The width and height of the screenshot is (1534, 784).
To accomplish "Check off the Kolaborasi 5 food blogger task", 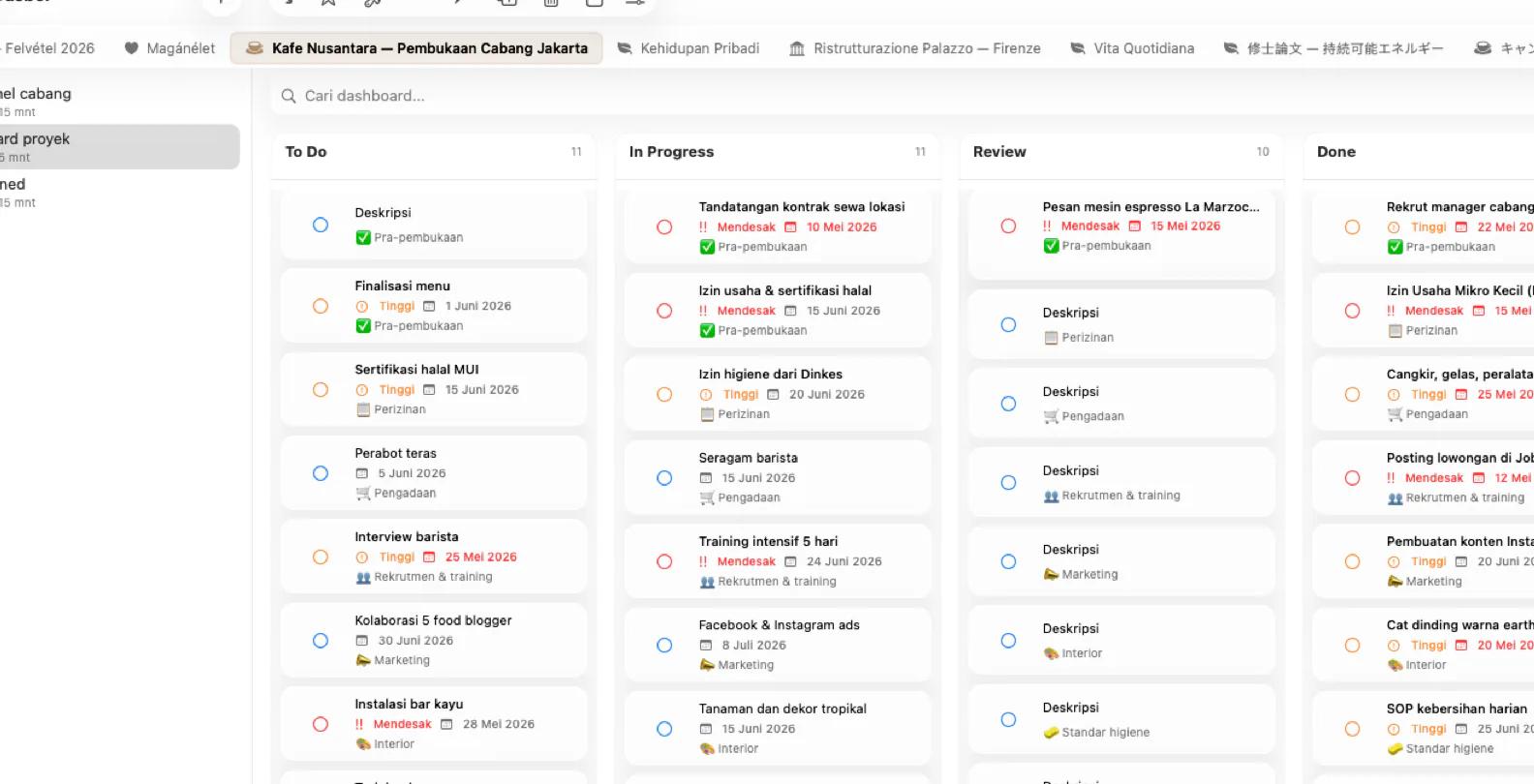I will coord(321,641).
